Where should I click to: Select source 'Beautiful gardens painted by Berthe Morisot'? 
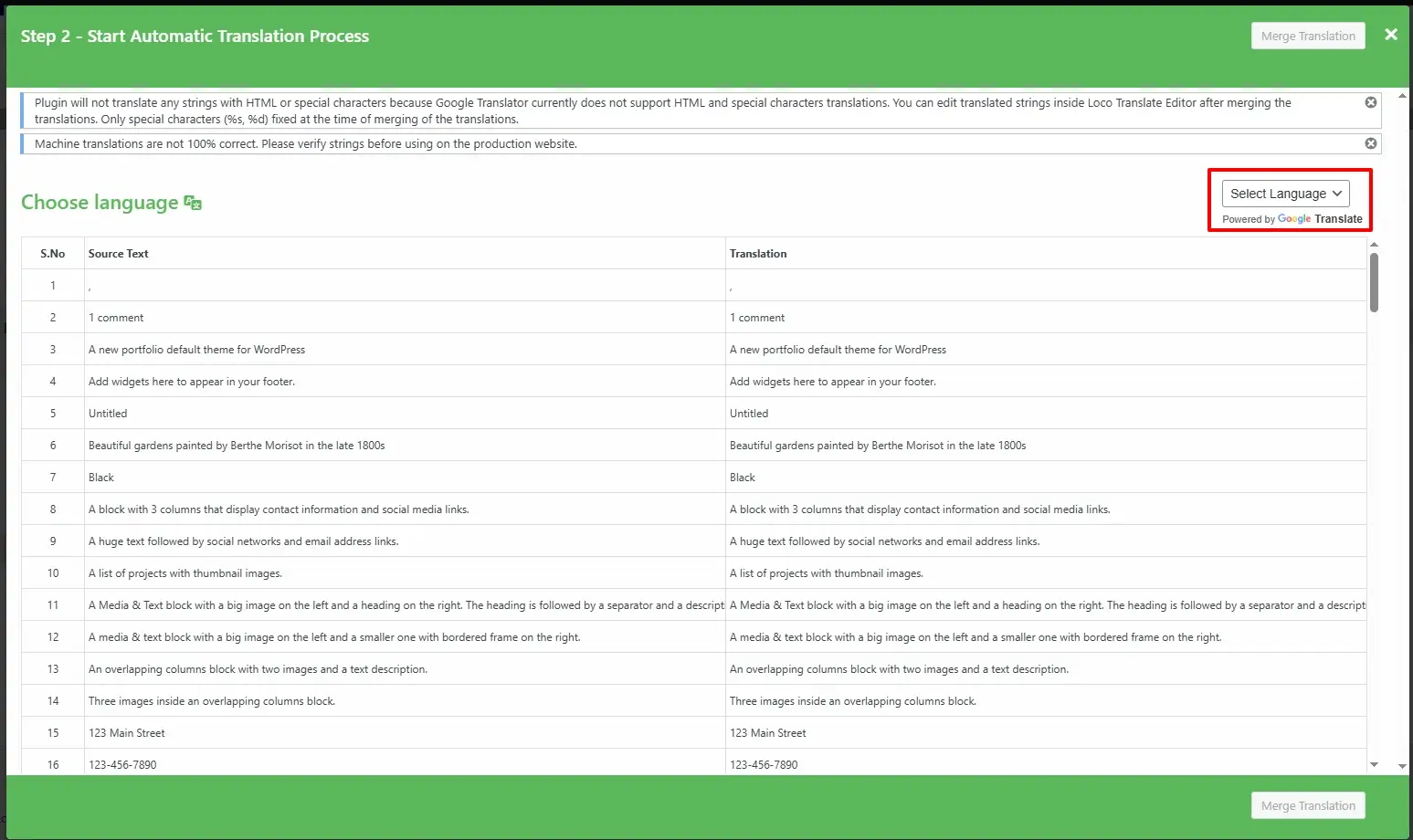point(237,446)
